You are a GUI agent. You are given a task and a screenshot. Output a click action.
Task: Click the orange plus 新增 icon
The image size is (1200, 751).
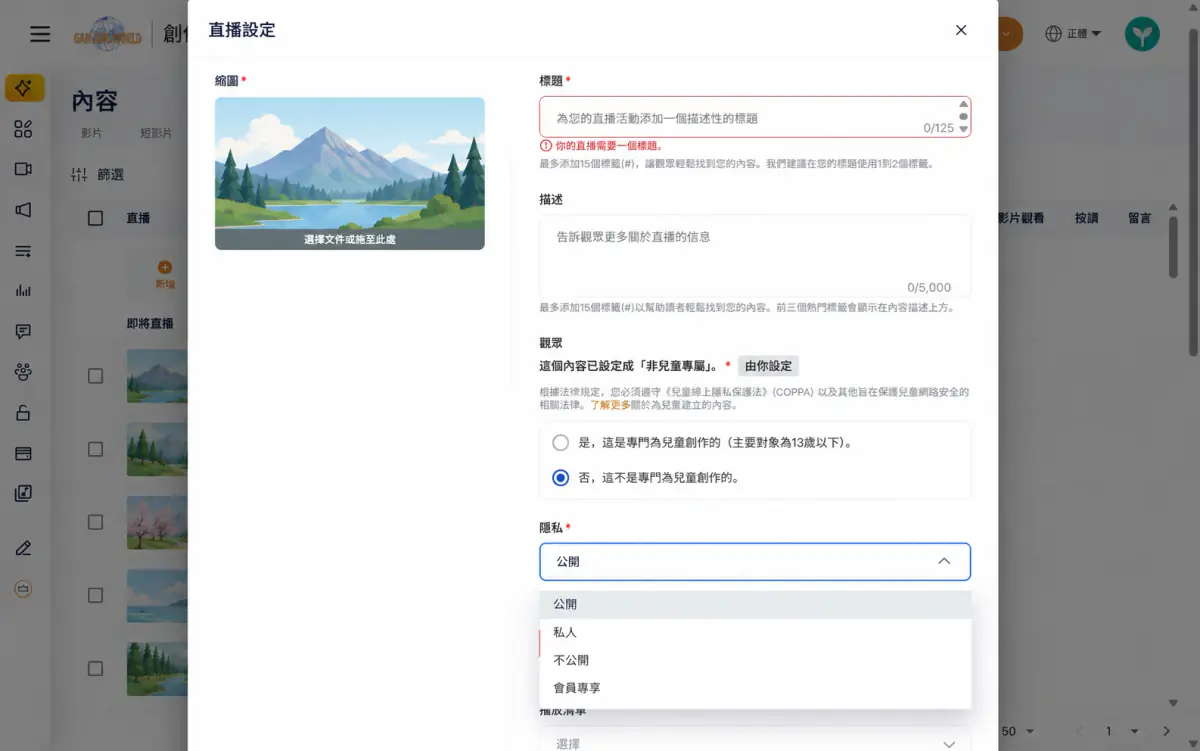[165, 267]
